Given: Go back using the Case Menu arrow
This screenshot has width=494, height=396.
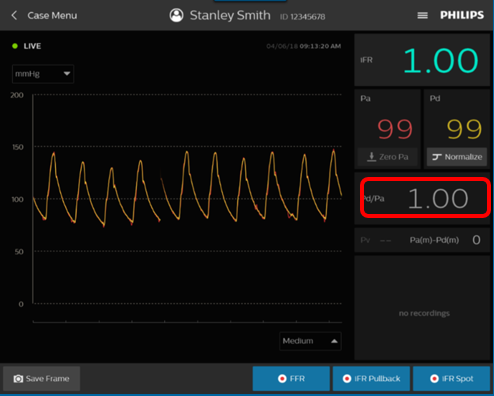Looking at the screenshot, I should point(14,15).
